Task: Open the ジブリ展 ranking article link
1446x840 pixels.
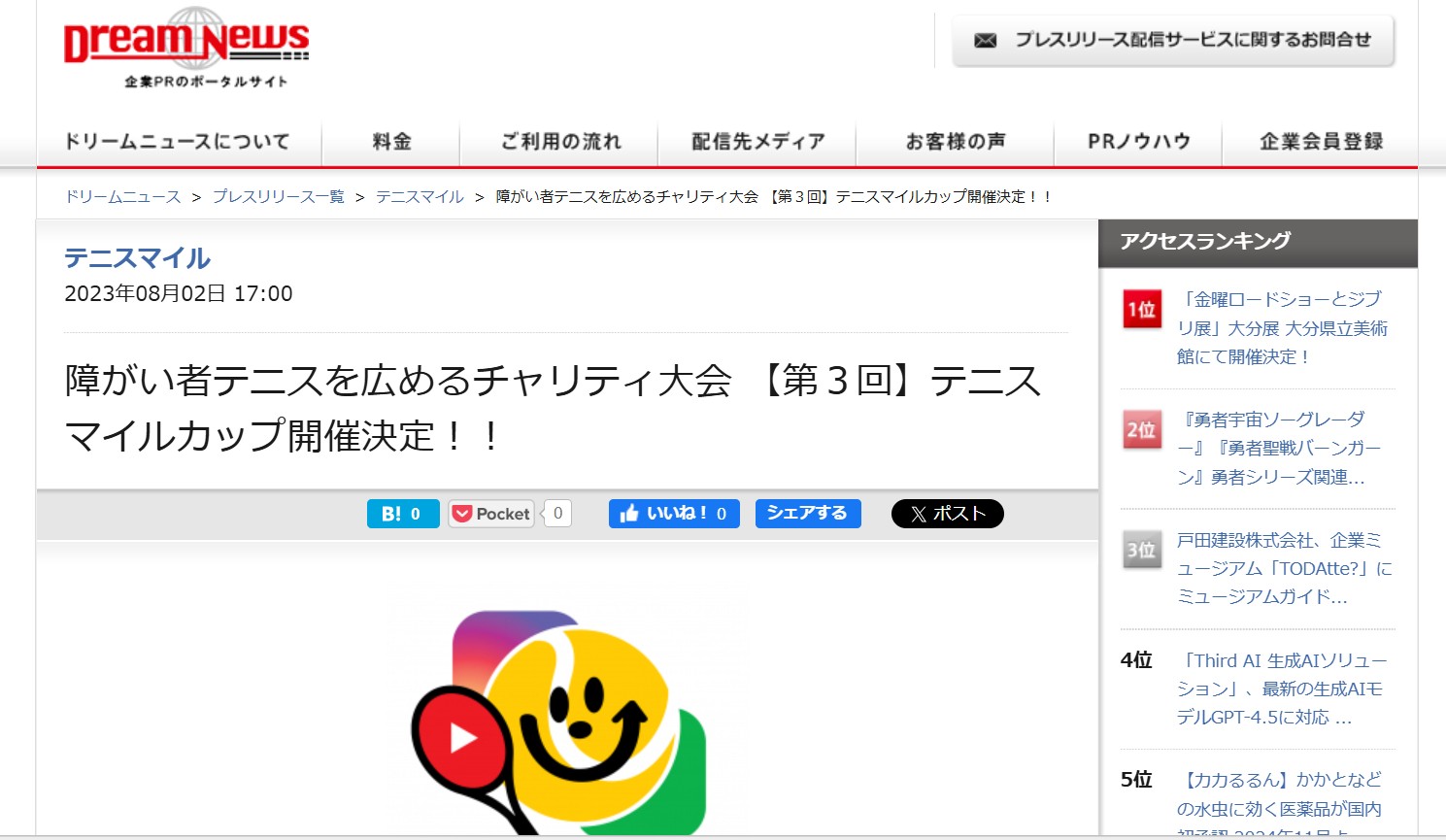Action: click(1281, 328)
